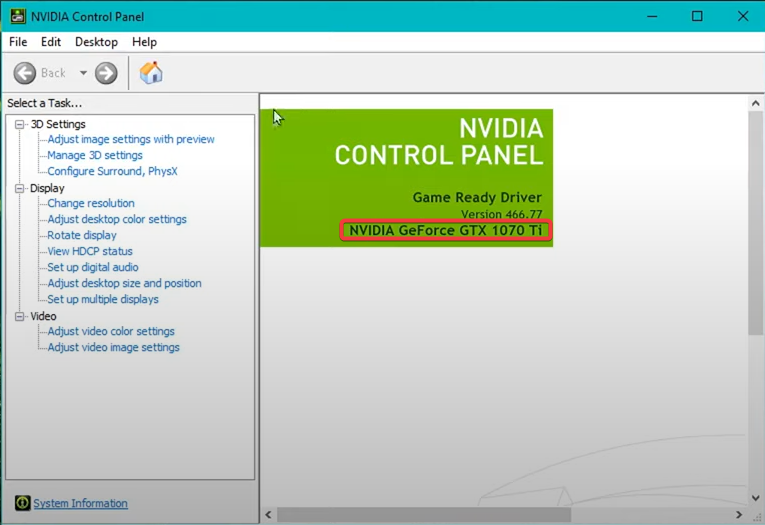This screenshot has width=765, height=525.
Task: Click the NVIDIA icon in title bar
Action: coord(18,16)
